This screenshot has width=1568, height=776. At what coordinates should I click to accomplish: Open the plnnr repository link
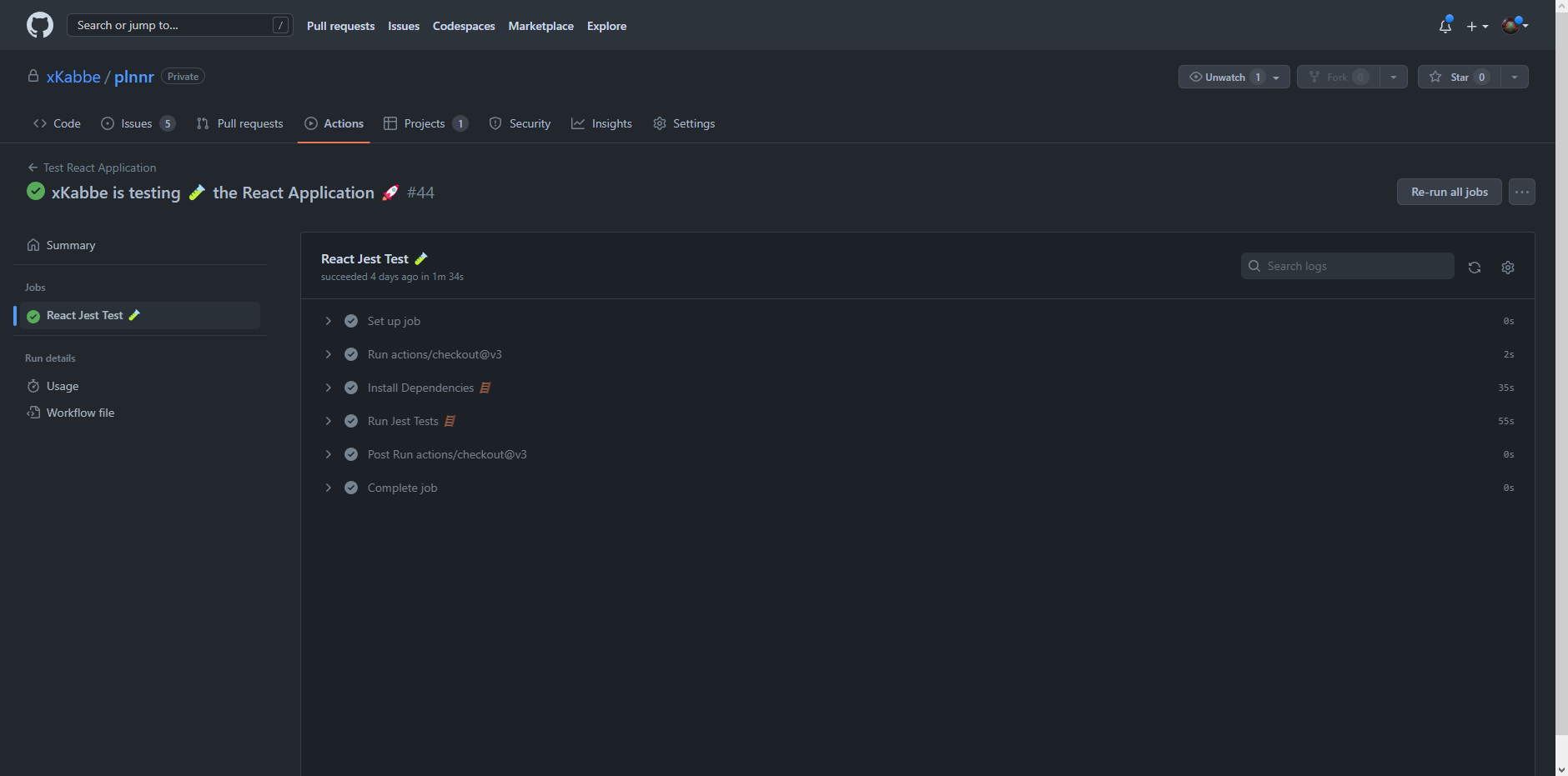pos(134,77)
